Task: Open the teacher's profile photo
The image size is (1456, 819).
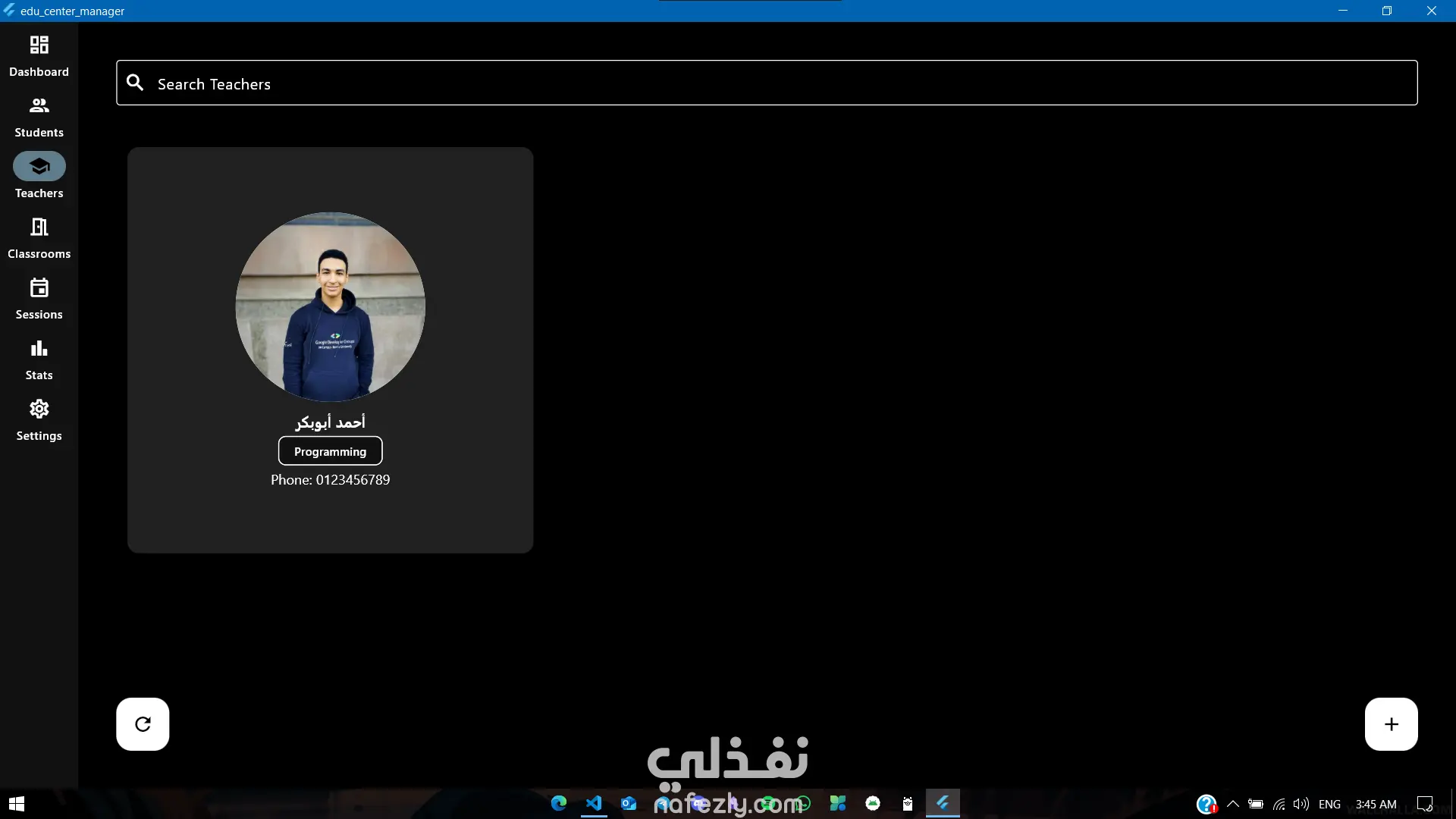Action: point(331,307)
